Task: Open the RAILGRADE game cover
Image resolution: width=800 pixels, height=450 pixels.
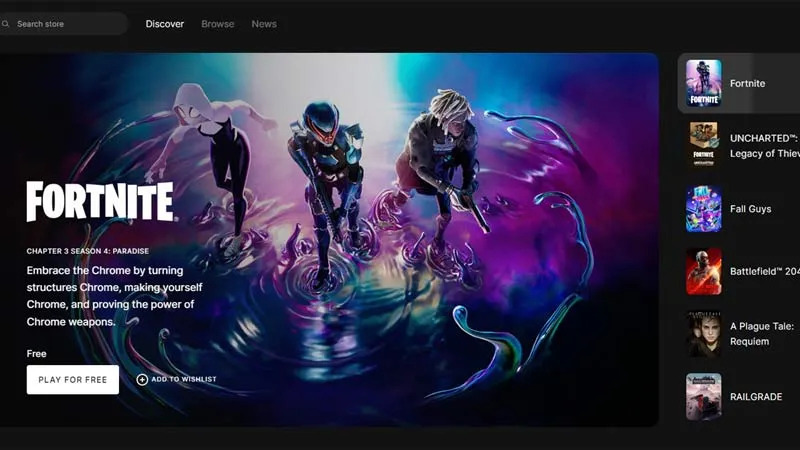Action: (704, 397)
